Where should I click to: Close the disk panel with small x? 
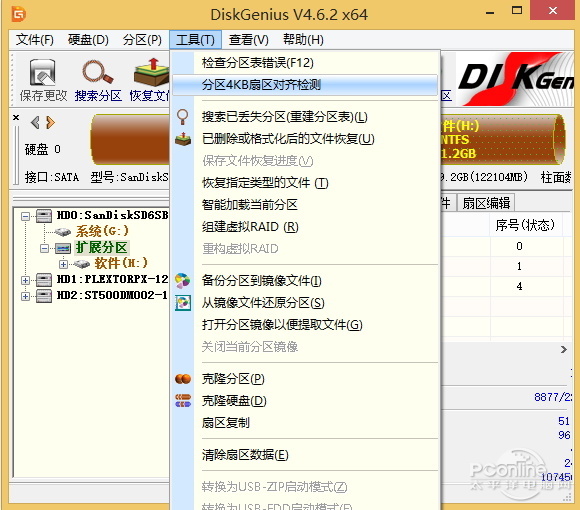click(x=16, y=118)
